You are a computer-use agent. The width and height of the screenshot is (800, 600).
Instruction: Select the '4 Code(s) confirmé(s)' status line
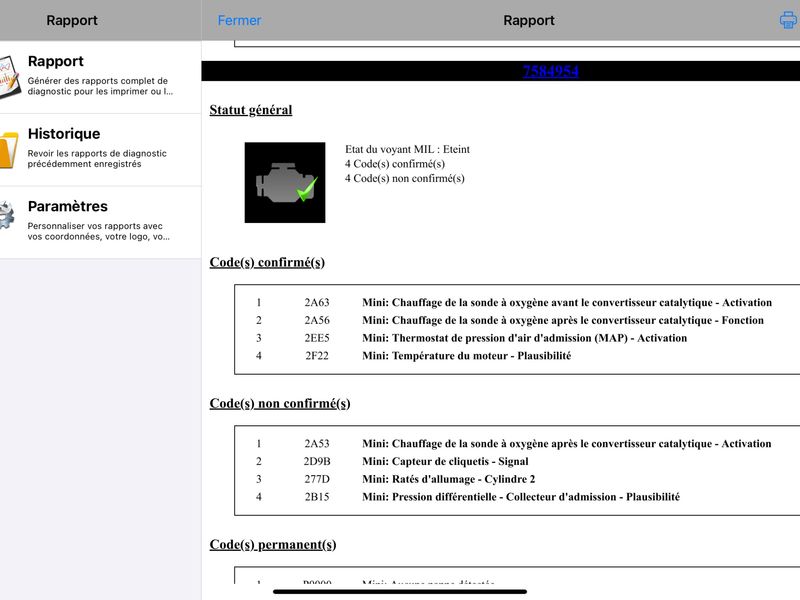[x=395, y=164]
